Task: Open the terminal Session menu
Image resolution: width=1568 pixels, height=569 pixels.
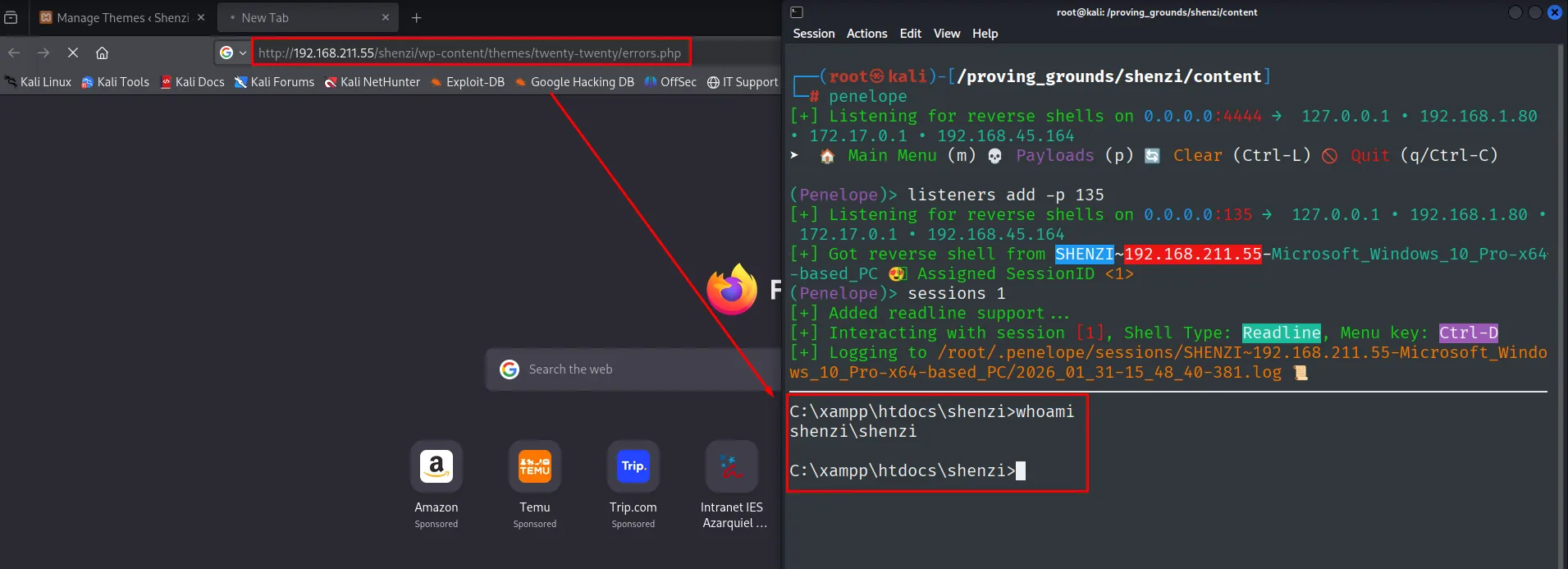Action: [814, 34]
